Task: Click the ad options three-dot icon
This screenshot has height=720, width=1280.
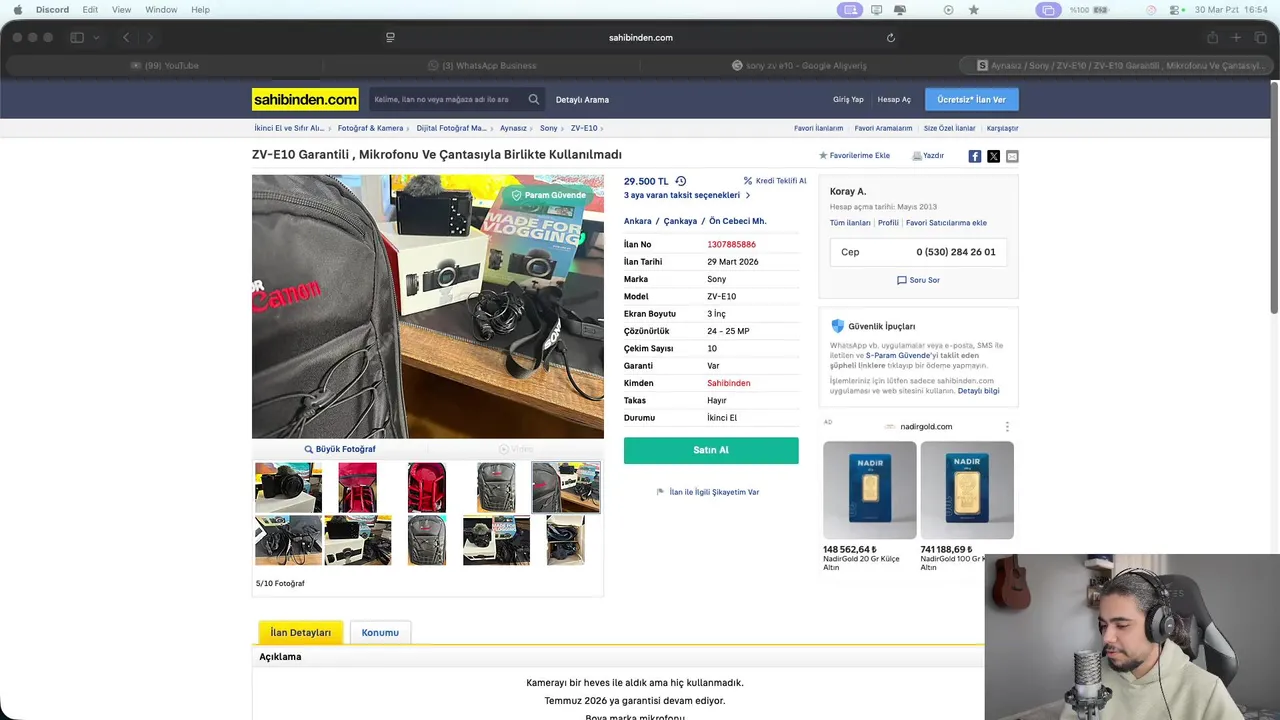Action: [x=1007, y=426]
